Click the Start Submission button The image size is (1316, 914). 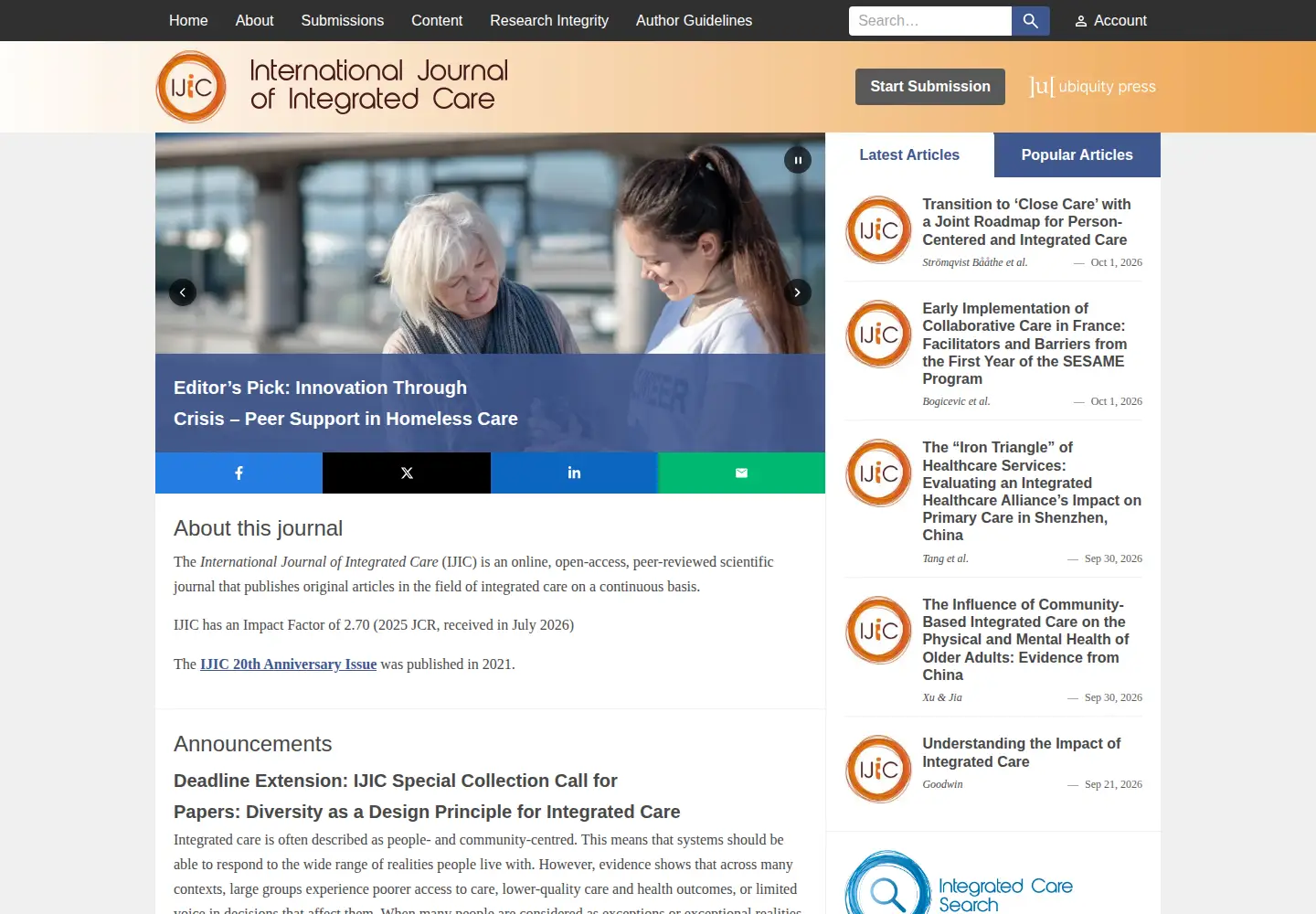pyautogui.click(x=930, y=87)
